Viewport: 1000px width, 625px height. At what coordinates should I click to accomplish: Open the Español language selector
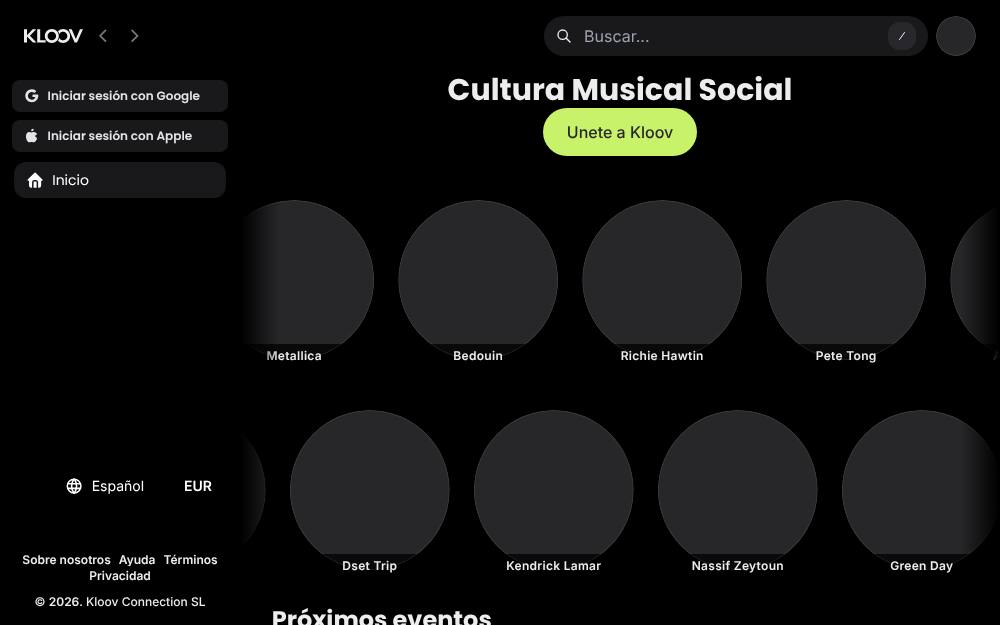click(105, 486)
